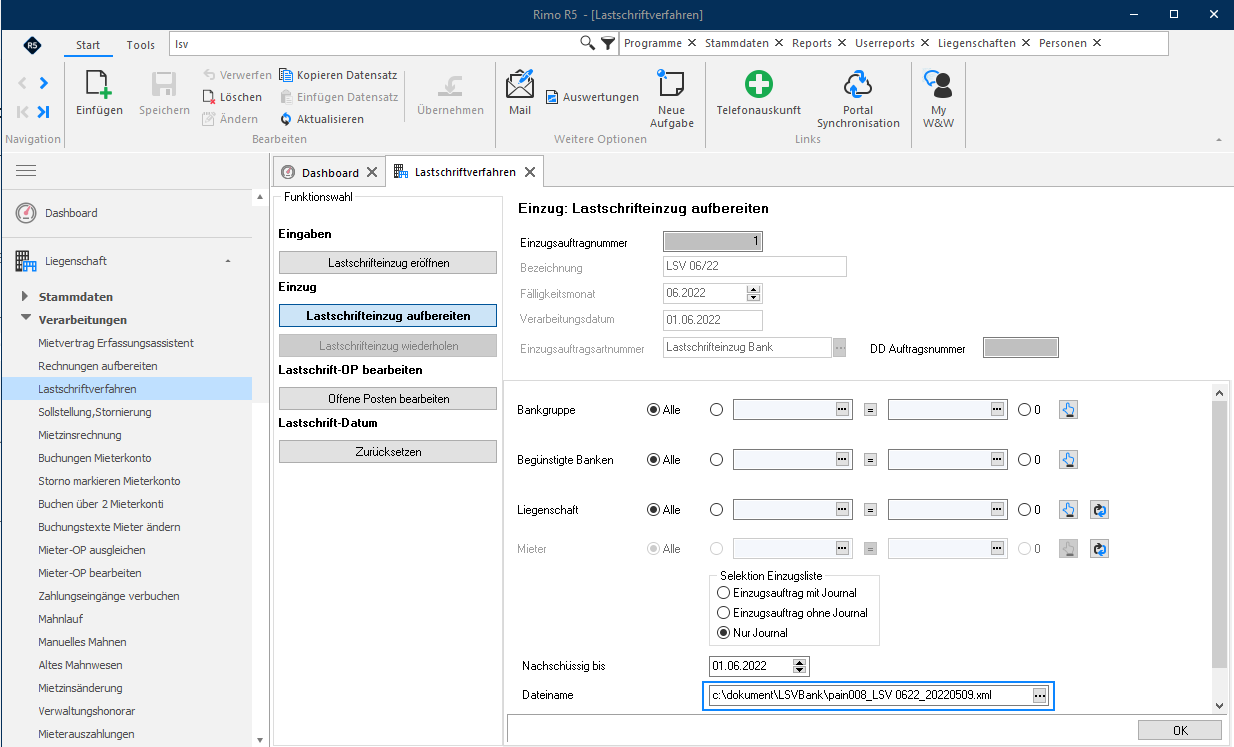This screenshot has height=747, width=1234.
Task: Open My W&W
Action: [x=938, y=98]
